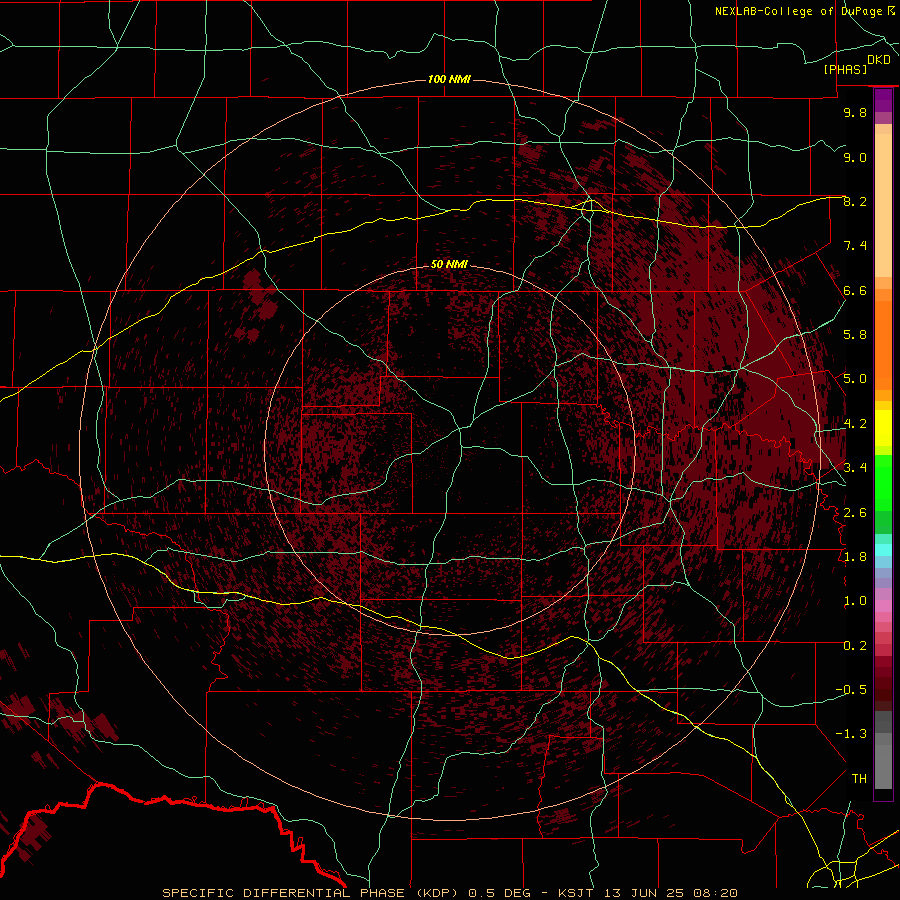Click the [PHAS] label near the color scale
Screen dimensions: 900x900
pos(845,69)
